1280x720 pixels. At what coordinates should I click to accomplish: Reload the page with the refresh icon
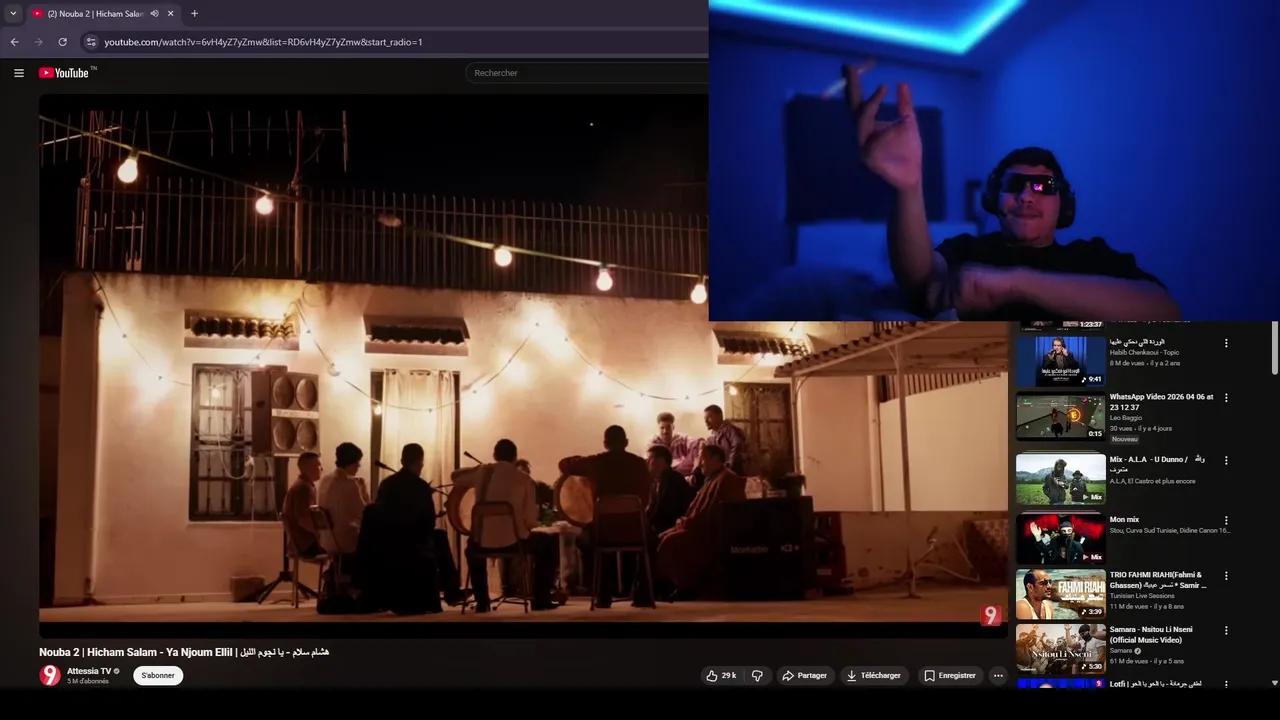click(x=62, y=42)
